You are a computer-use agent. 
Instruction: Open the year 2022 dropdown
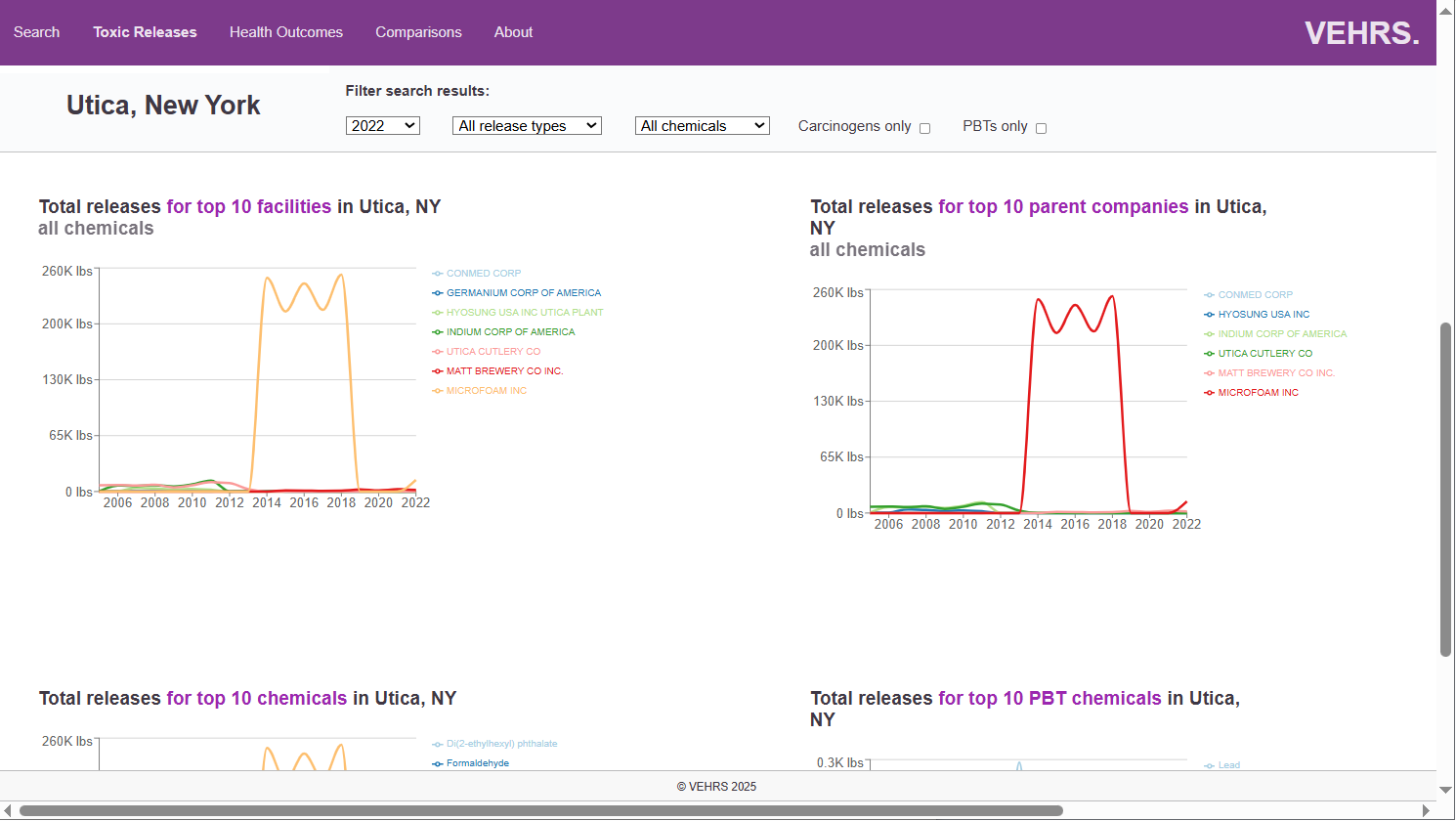[383, 126]
